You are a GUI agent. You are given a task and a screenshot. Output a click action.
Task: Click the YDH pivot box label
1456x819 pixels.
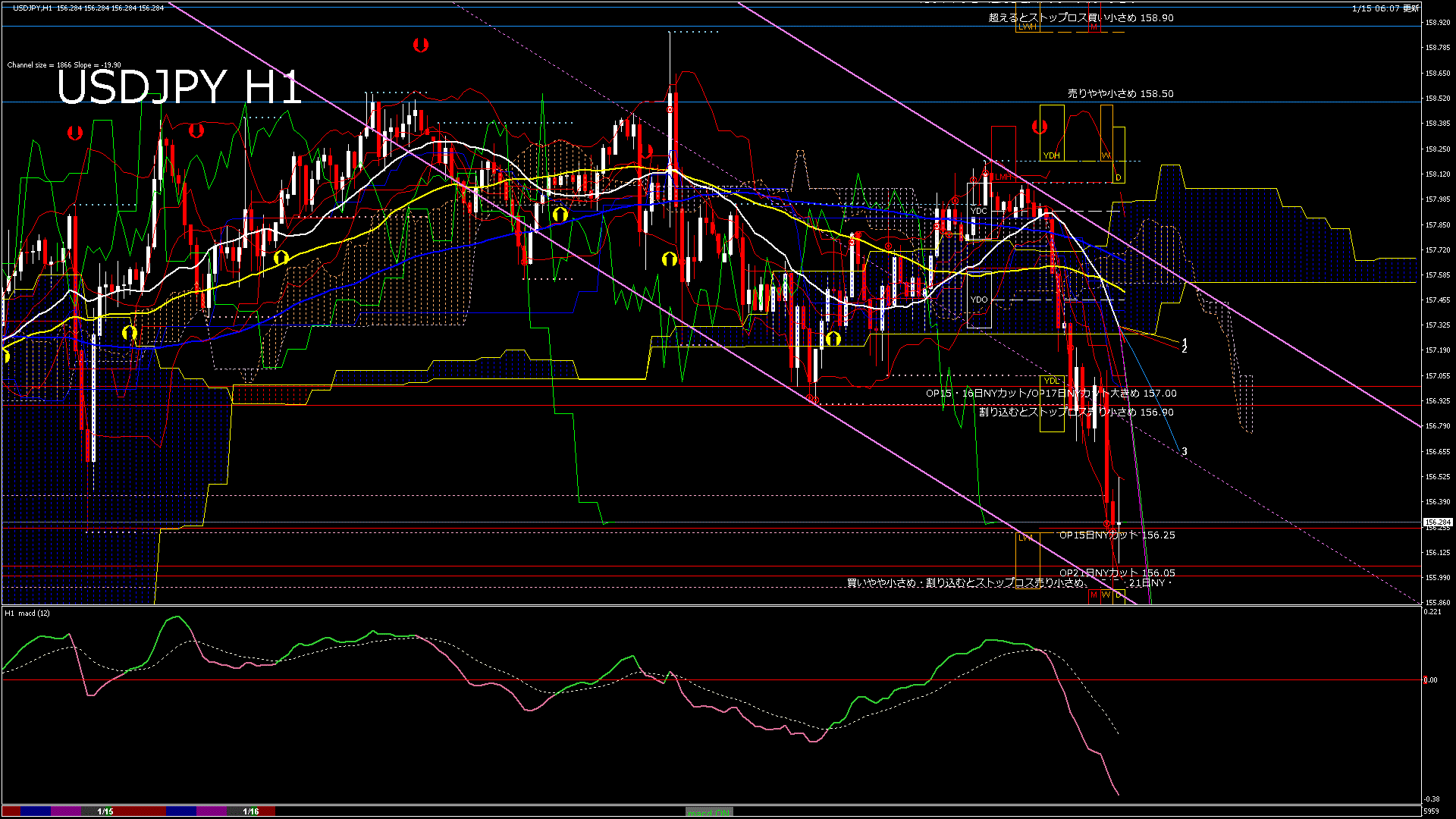[x=1051, y=155]
